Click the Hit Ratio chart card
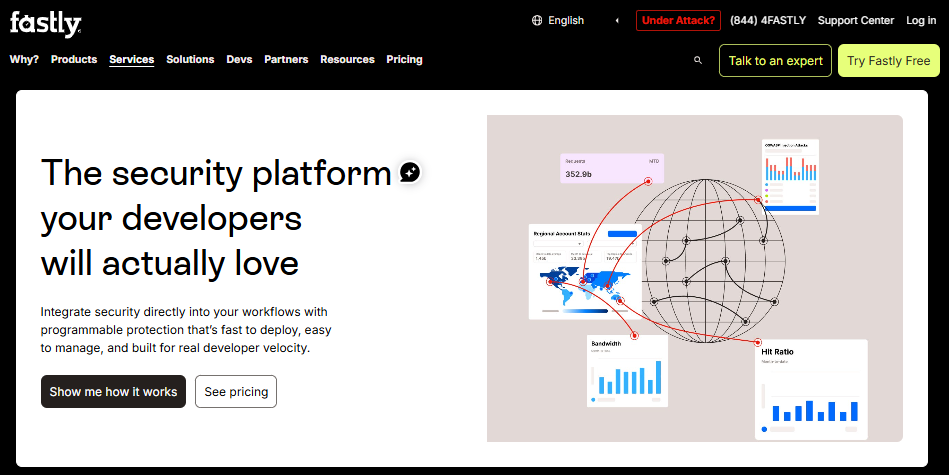949x475 pixels. point(811,389)
